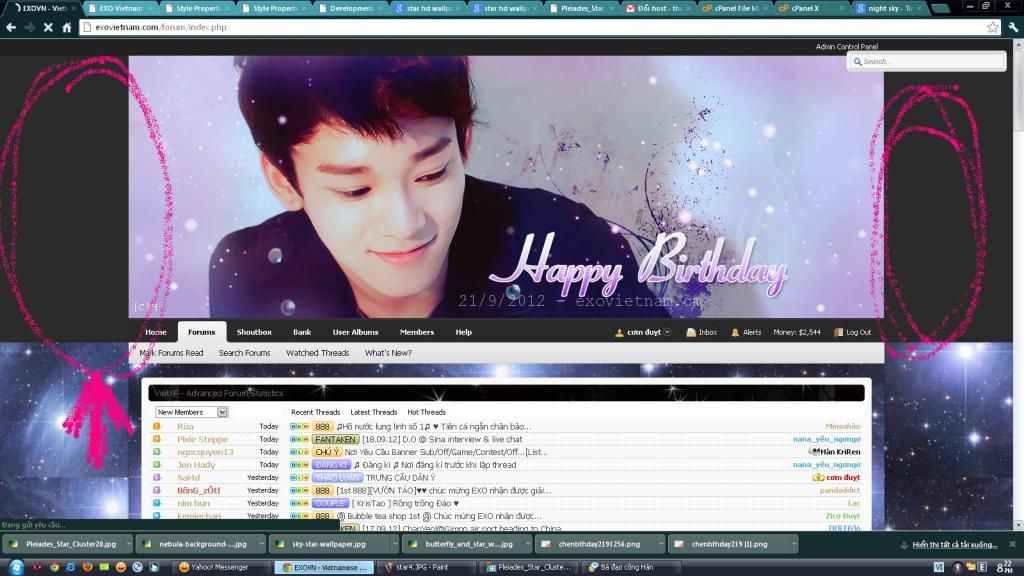
Task: Show Hot Threads statistics tab
Action: (x=426, y=413)
